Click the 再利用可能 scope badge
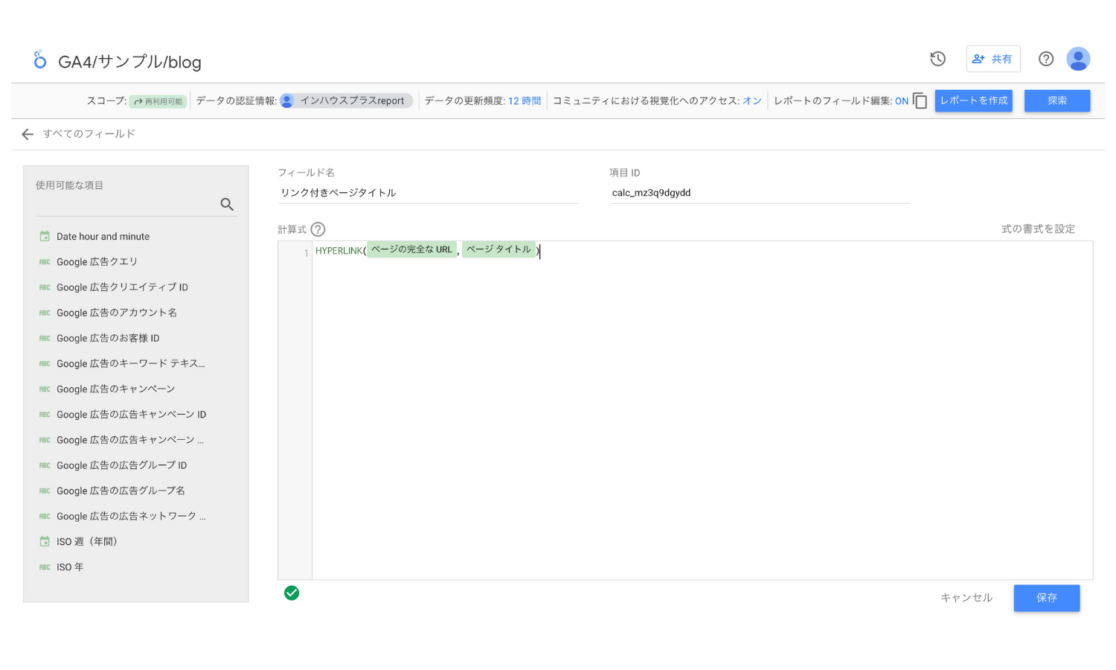The image size is (1116, 670). pyautogui.click(x=158, y=101)
